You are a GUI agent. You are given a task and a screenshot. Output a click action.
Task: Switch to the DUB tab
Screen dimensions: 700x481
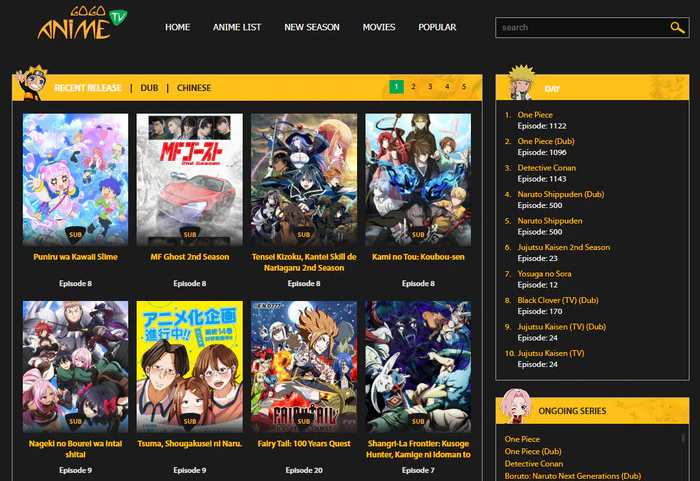click(x=149, y=88)
